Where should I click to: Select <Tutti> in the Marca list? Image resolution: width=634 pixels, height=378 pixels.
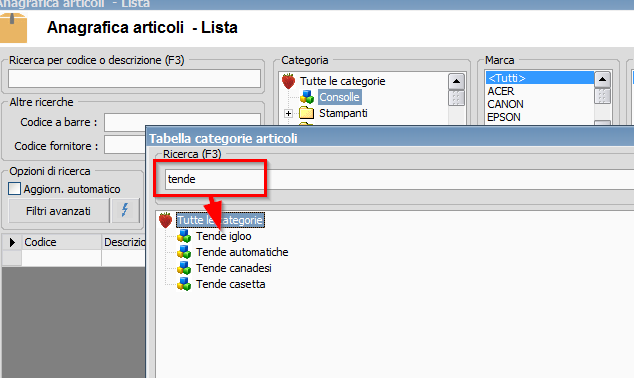click(x=540, y=78)
